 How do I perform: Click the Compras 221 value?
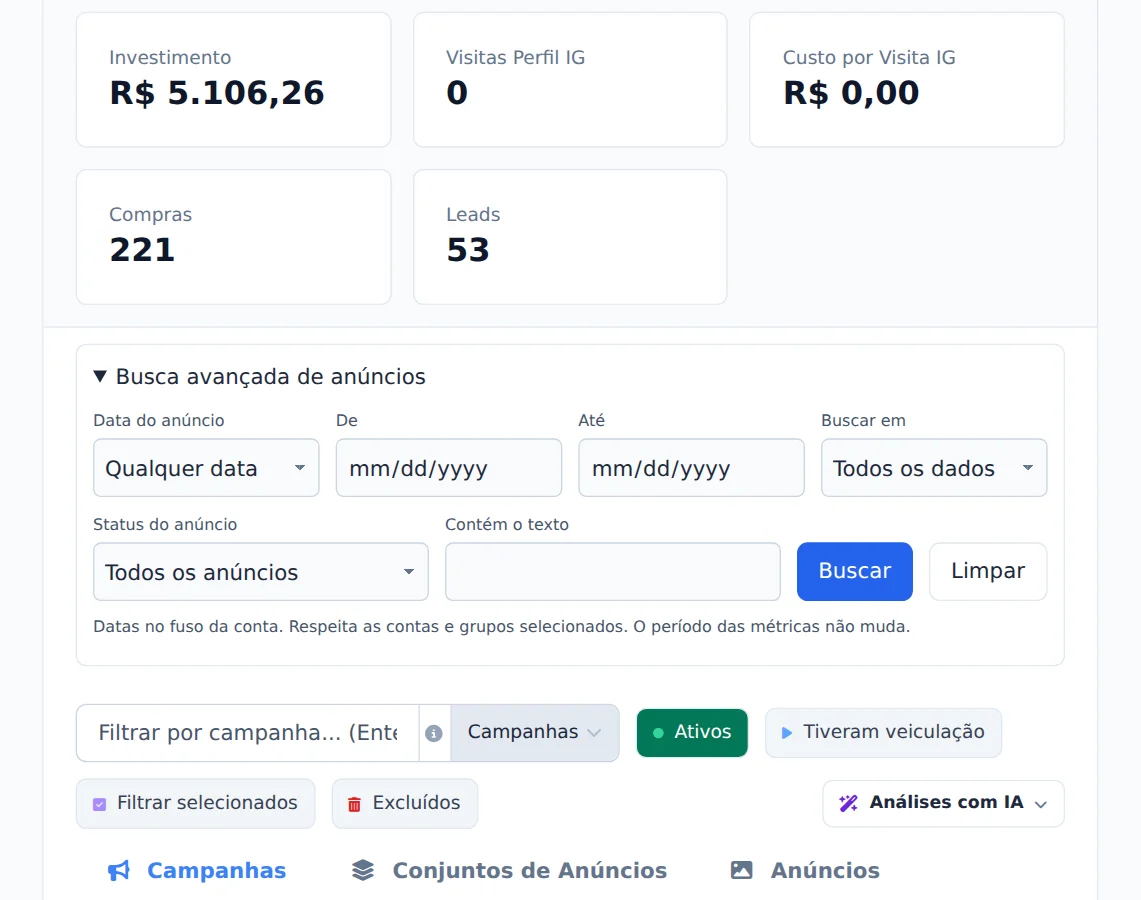pos(142,250)
